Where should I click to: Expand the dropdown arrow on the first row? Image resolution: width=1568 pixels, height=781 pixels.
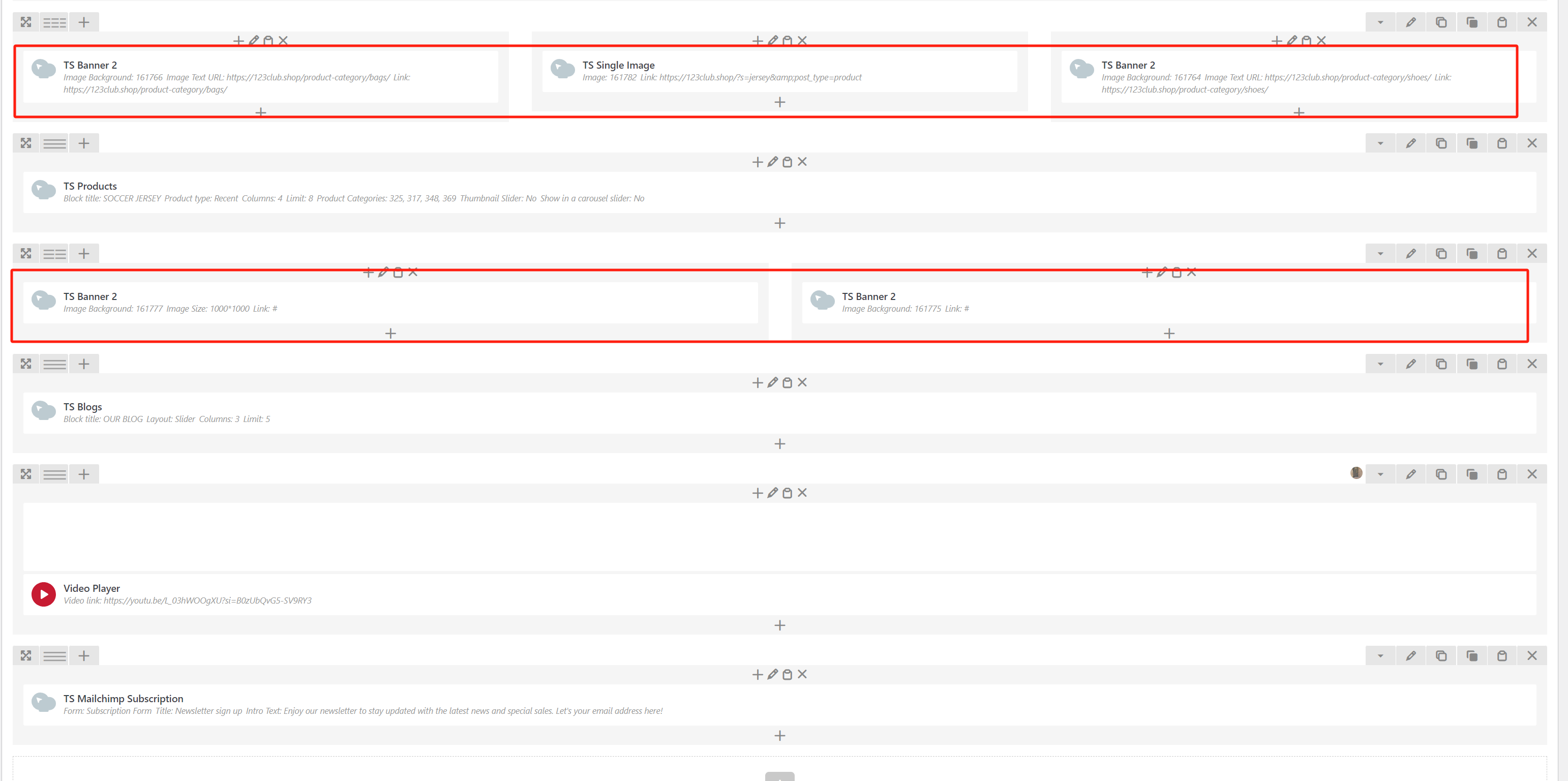(x=1380, y=21)
